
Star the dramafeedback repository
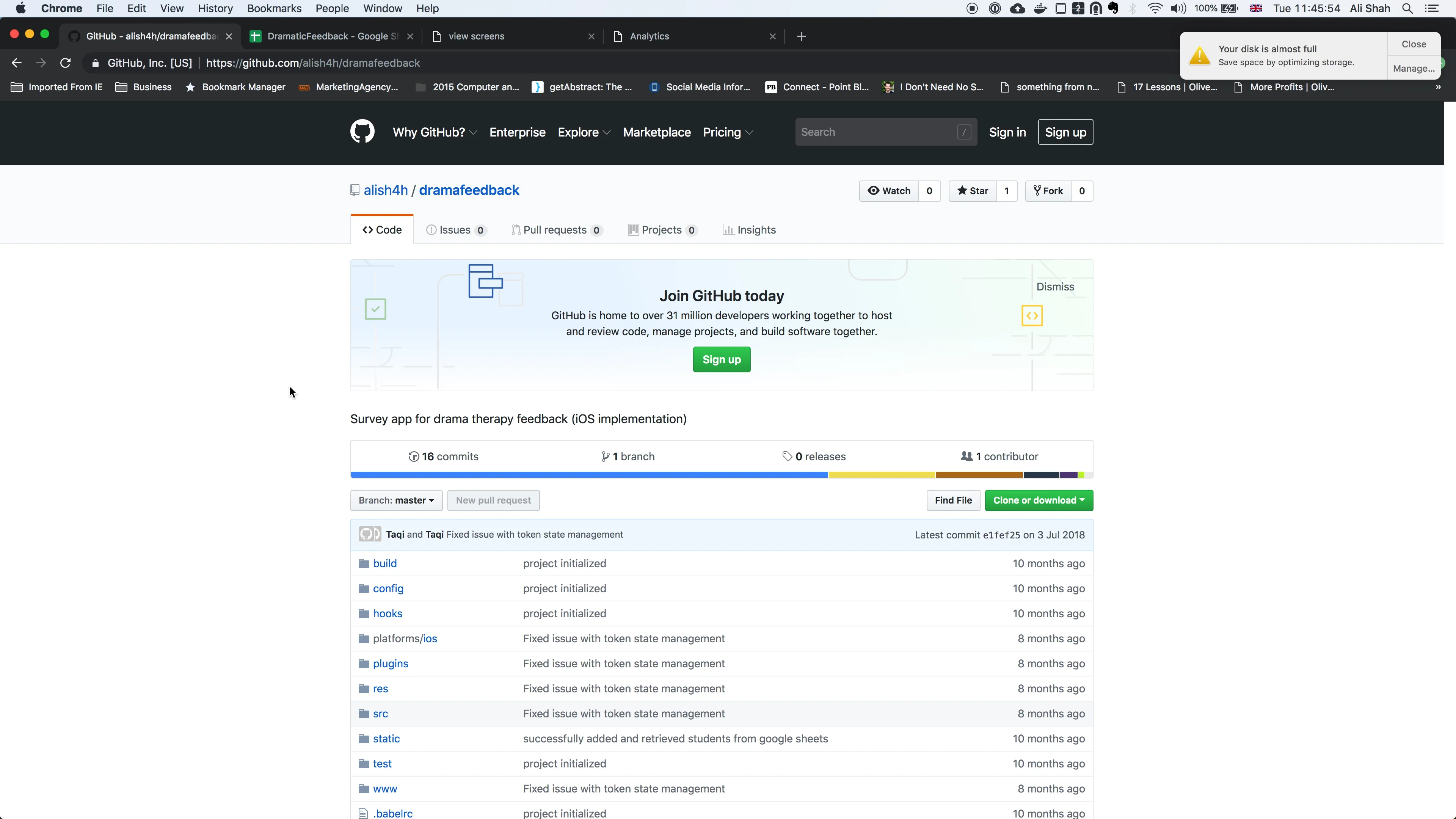click(x=973, y=190)
